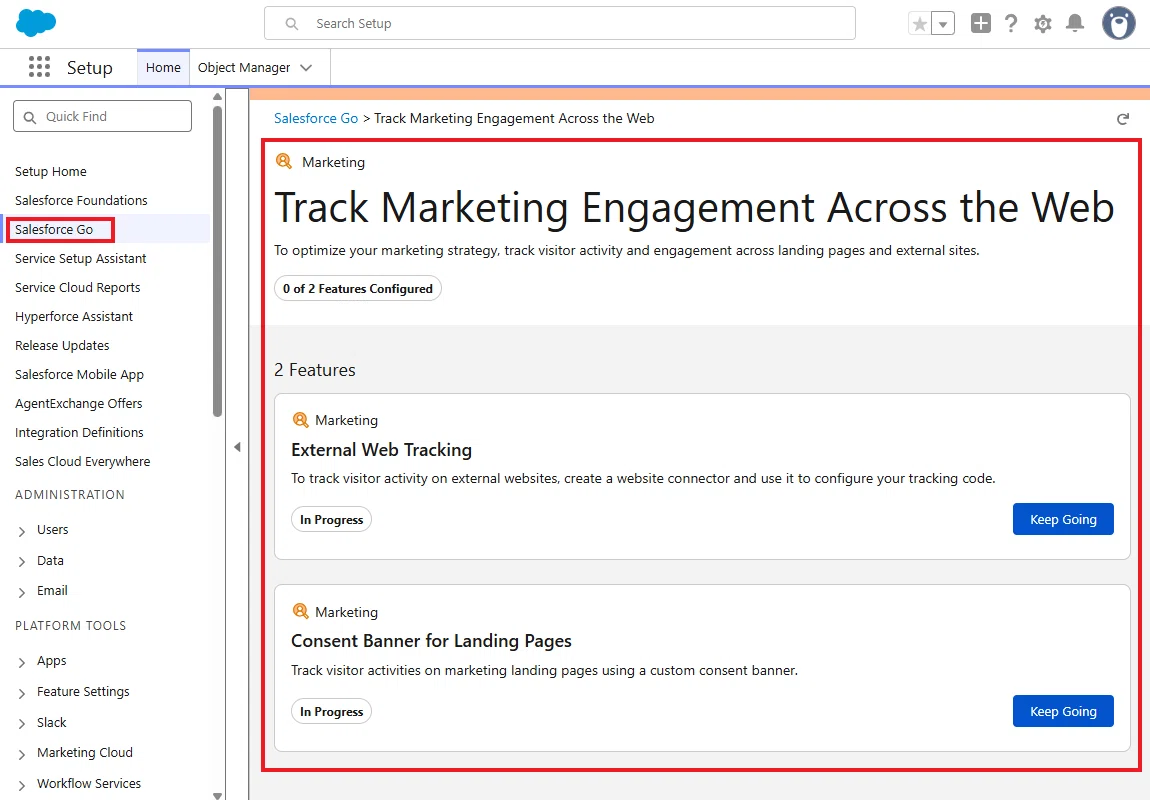1150x800 pixels.
Task: Open the Setup gear menu
Action: (x=1043, y=23)
